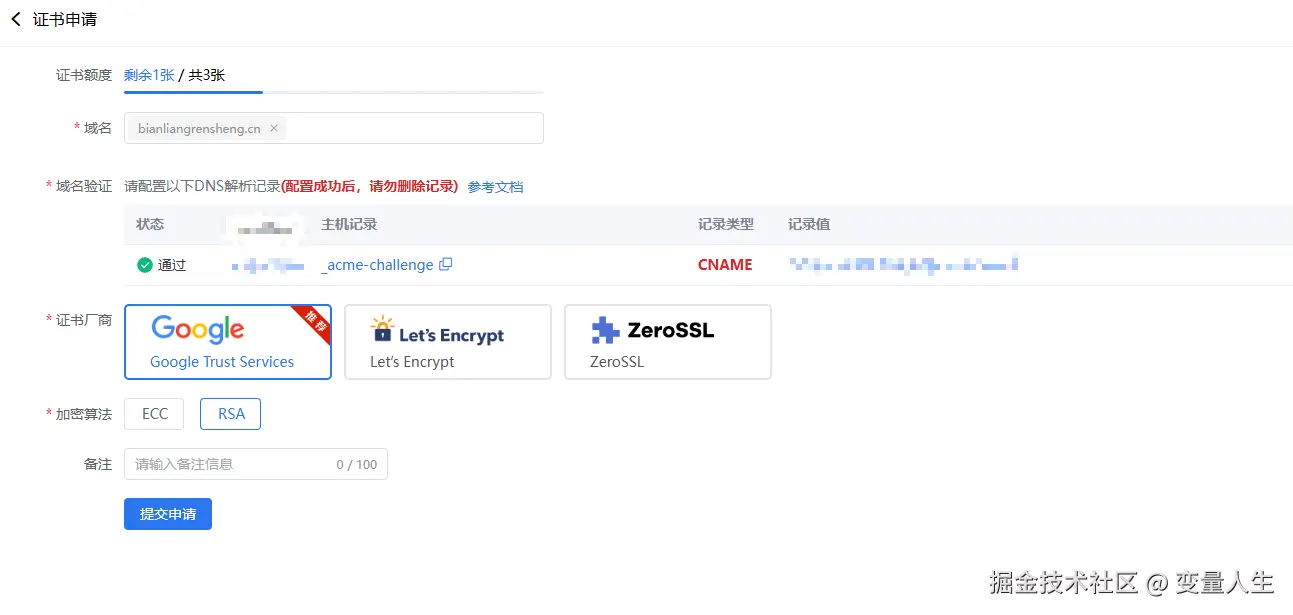
Task: Select Google Trust Services as certificate vendor
Action: coord(228,342)
